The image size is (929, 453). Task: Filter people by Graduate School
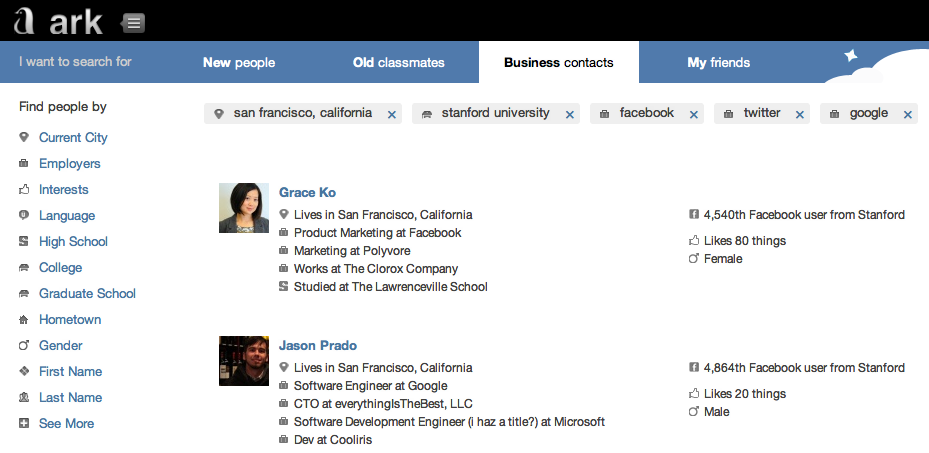click(x=87, y=293)
